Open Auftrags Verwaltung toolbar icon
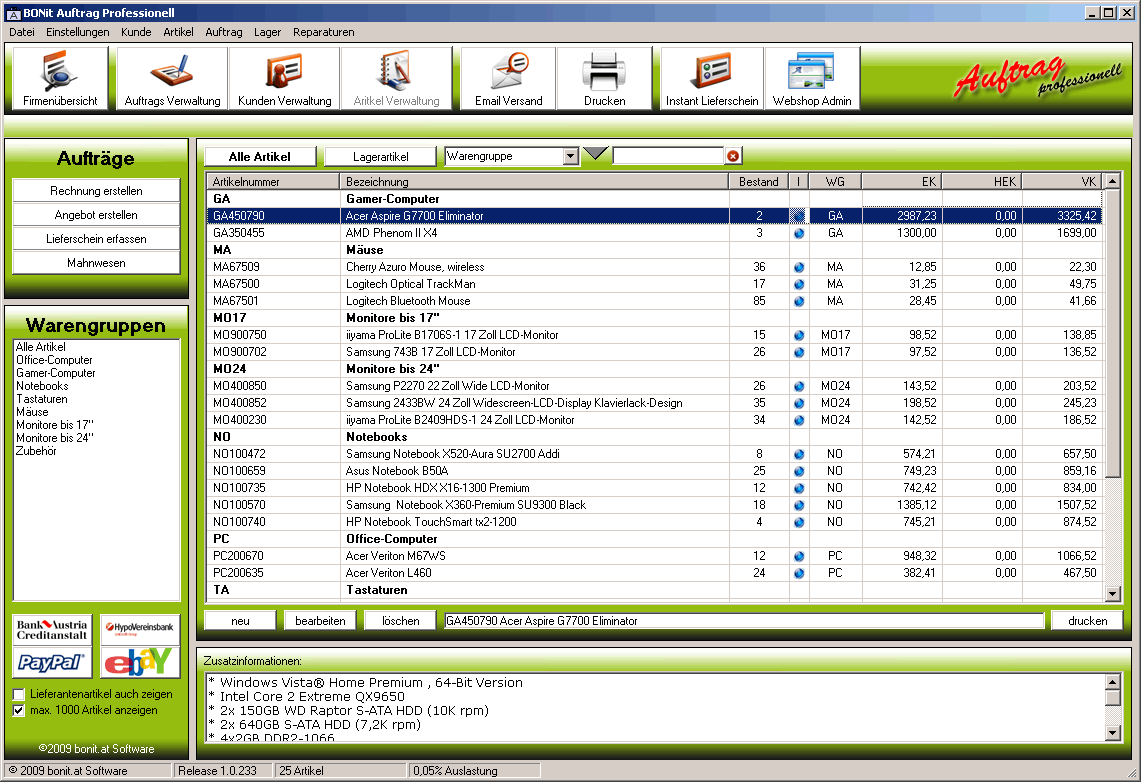1141x782 pixels. [172, 79]
